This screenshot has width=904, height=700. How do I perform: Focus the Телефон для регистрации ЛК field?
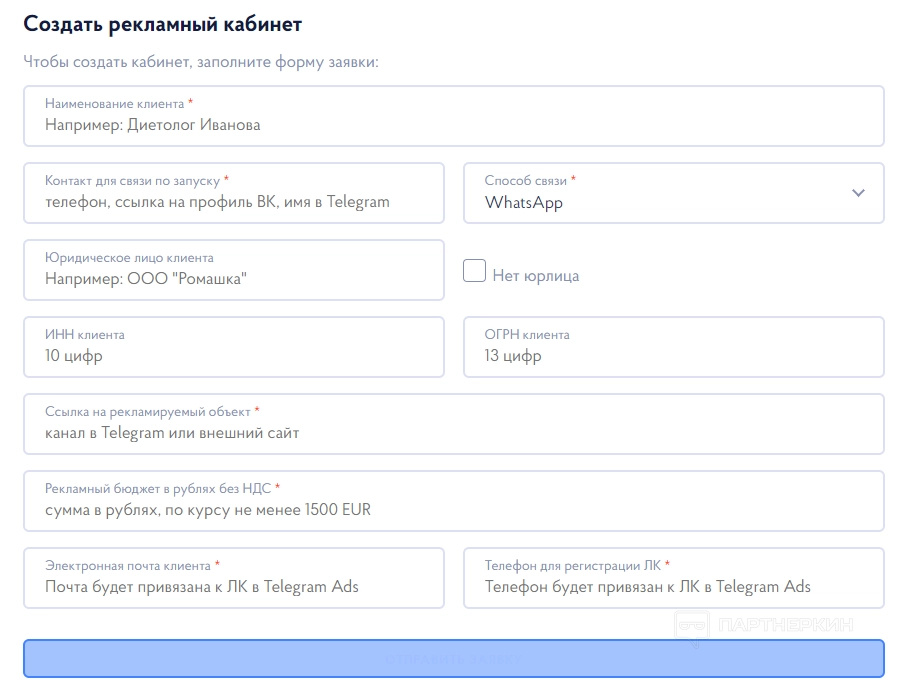[673, 587]
